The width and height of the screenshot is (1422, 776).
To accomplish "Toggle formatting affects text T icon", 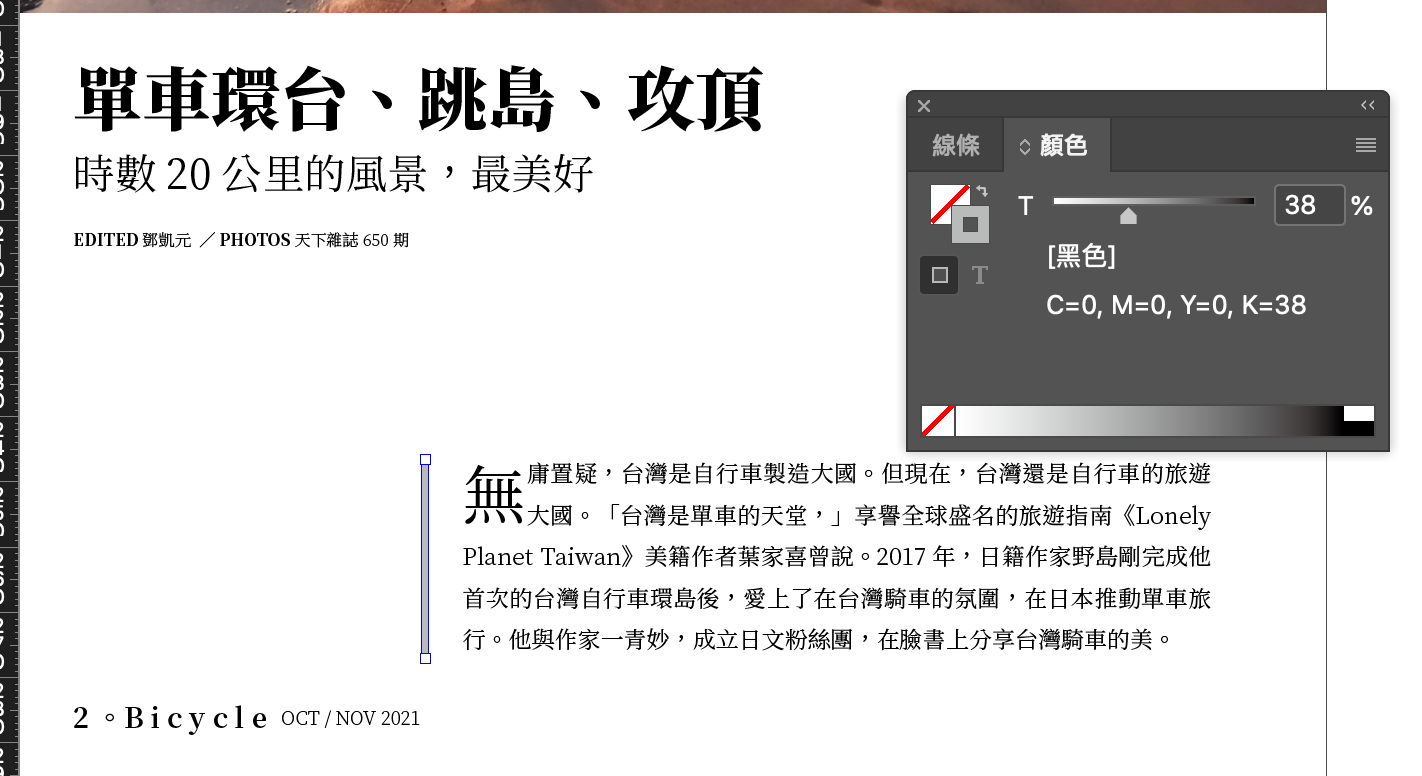I will pyautogui.click(x=980, y=275).
